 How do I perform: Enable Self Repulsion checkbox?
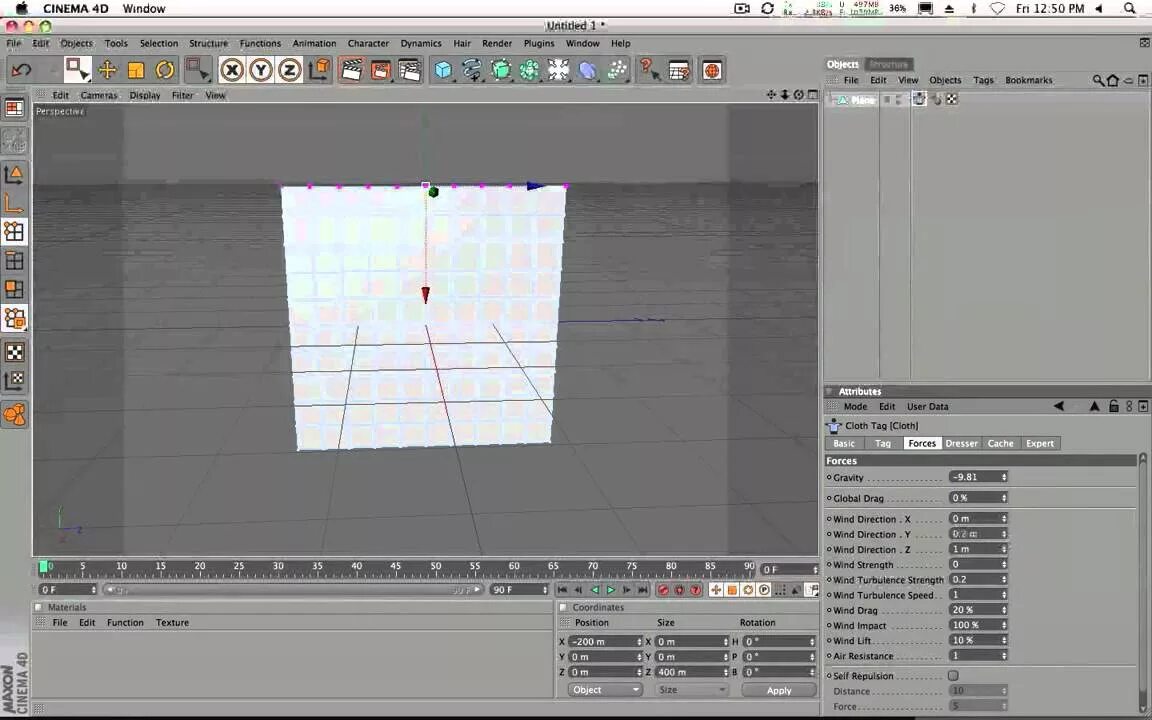[953, 675]
